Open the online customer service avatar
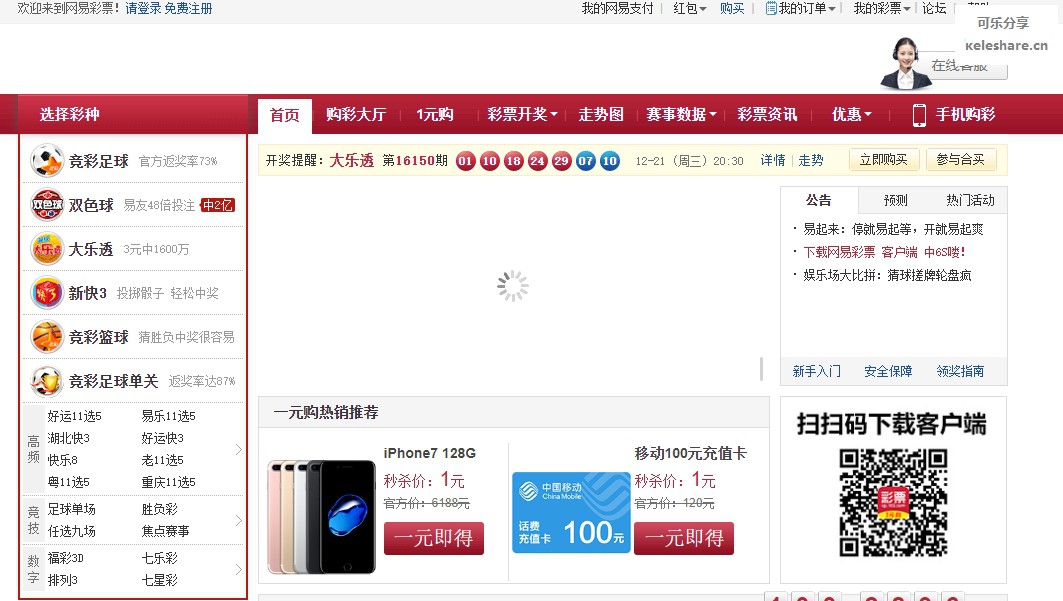This screenshot has width=1063, height=601. pyautogui.click(x=905, y=63)
